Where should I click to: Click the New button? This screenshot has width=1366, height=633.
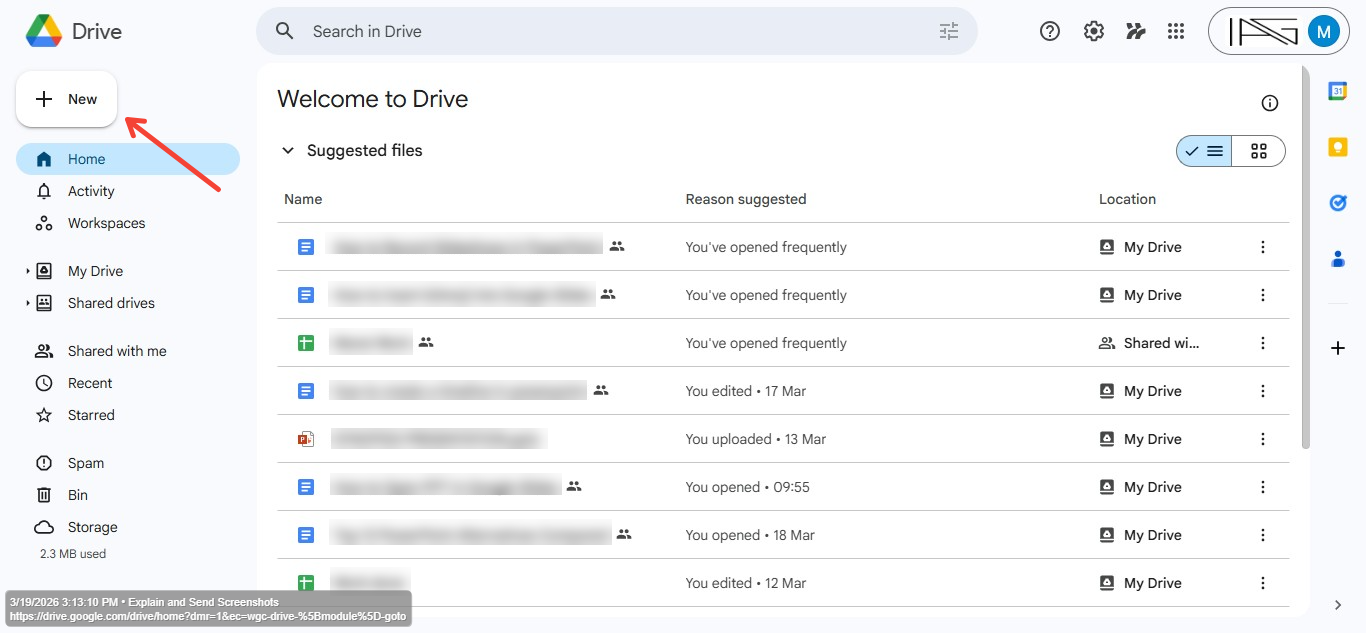[x=67, y=99]
